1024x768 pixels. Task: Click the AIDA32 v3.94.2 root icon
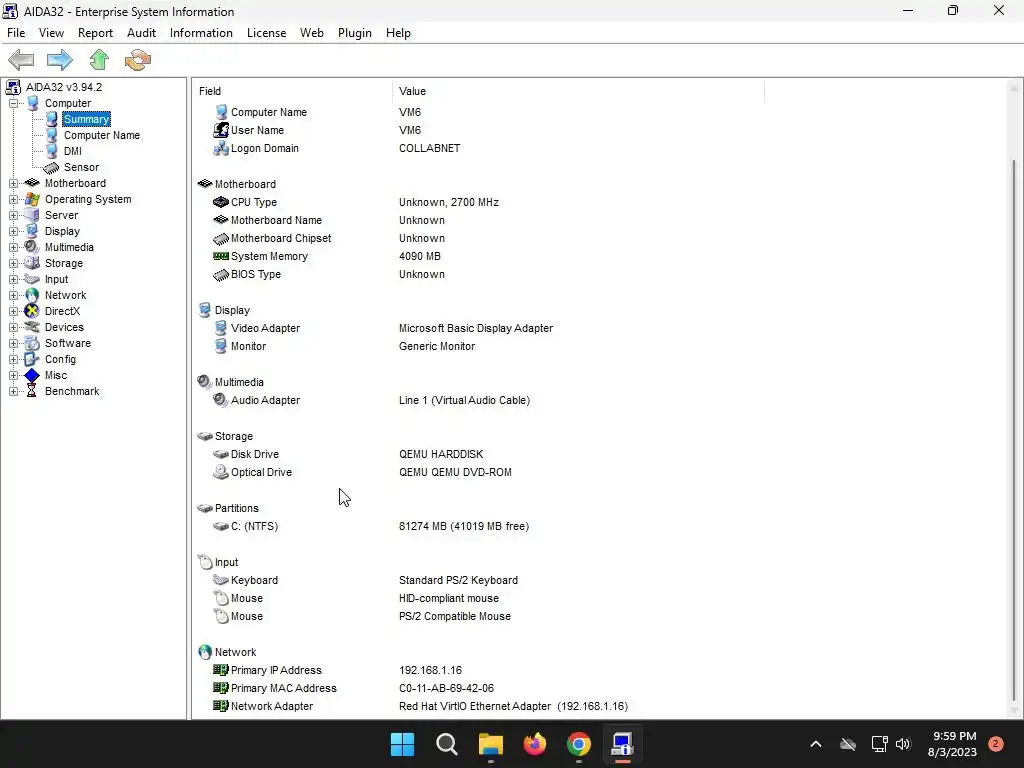click(x=13, y=87)
